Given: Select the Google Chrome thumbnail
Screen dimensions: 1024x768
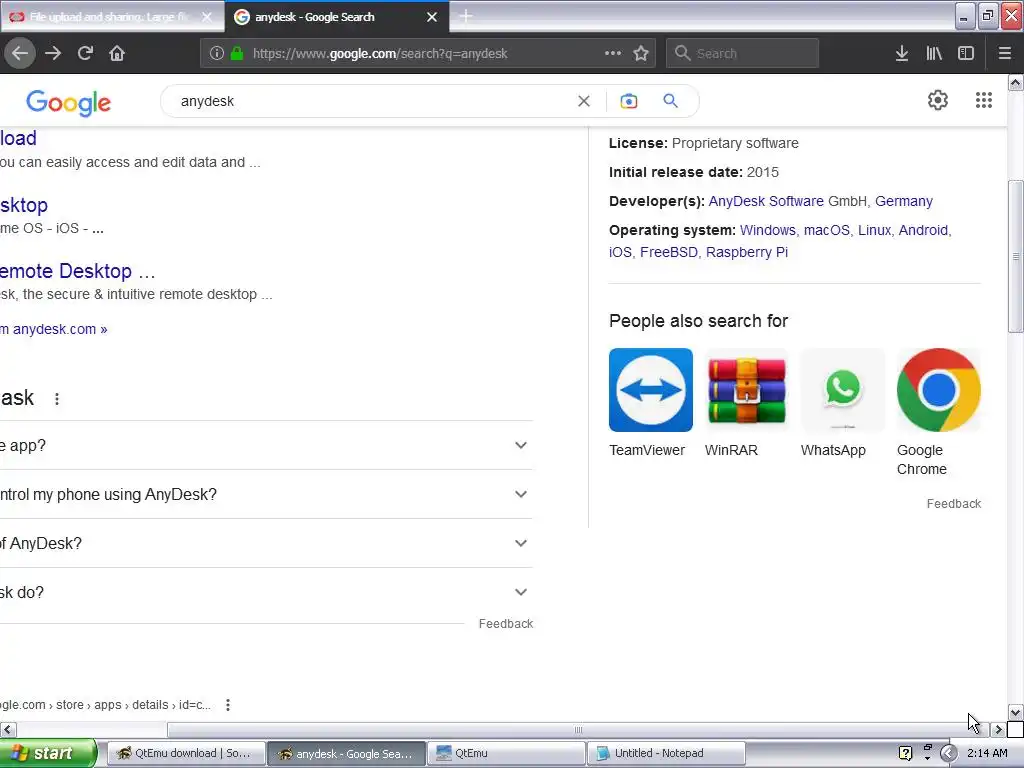Looking at the screenshot, I should (938, 390).
